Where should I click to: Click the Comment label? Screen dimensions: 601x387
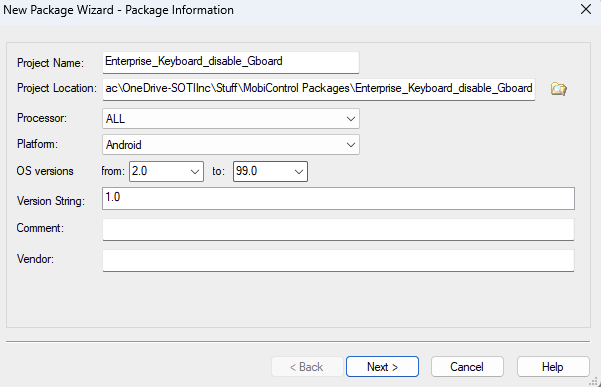coord(40,228)
